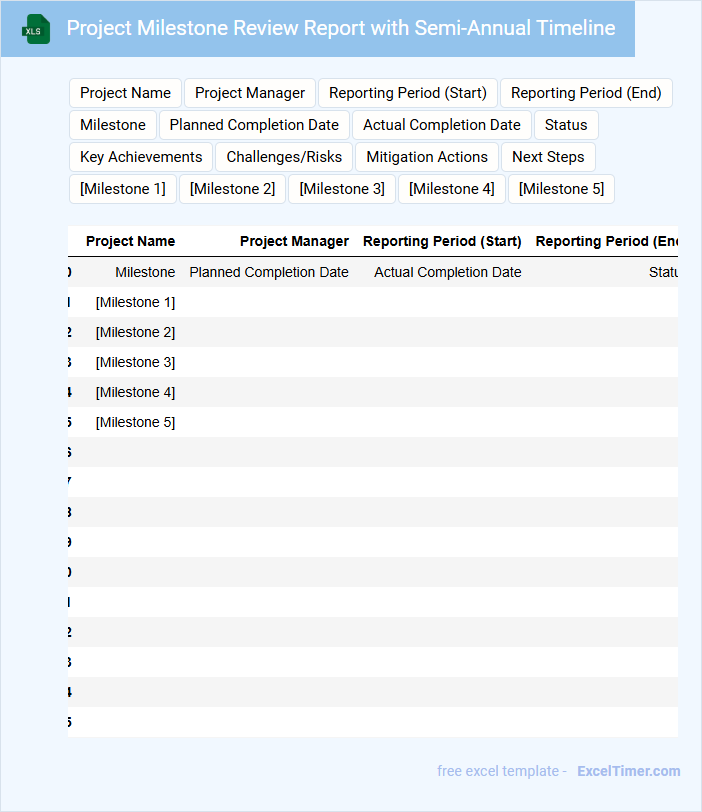Click the [Milestone 4] tag button

coord(452,190)
